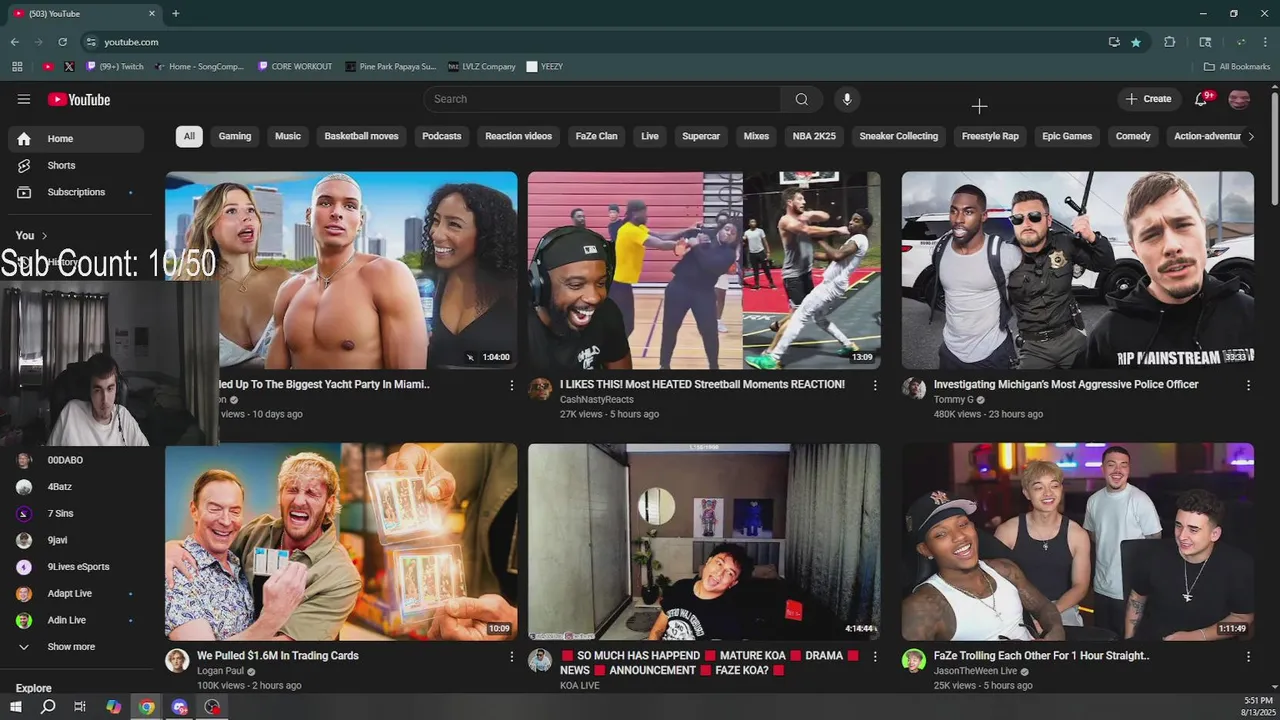This screenshot has width=1280, height=720.
Task: Open $1.6M Trading Cards thumbnail
Action: click(x=341, y=542)
